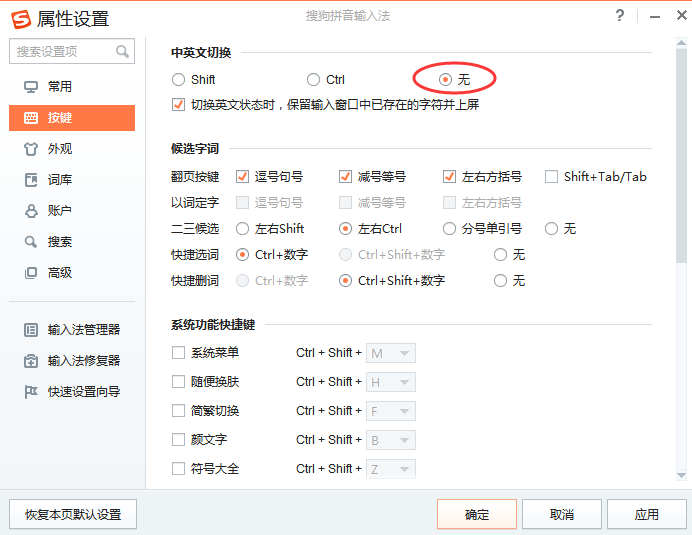Start 快速设置向导
The image size is (692, 535).
(x=72, y=392)
